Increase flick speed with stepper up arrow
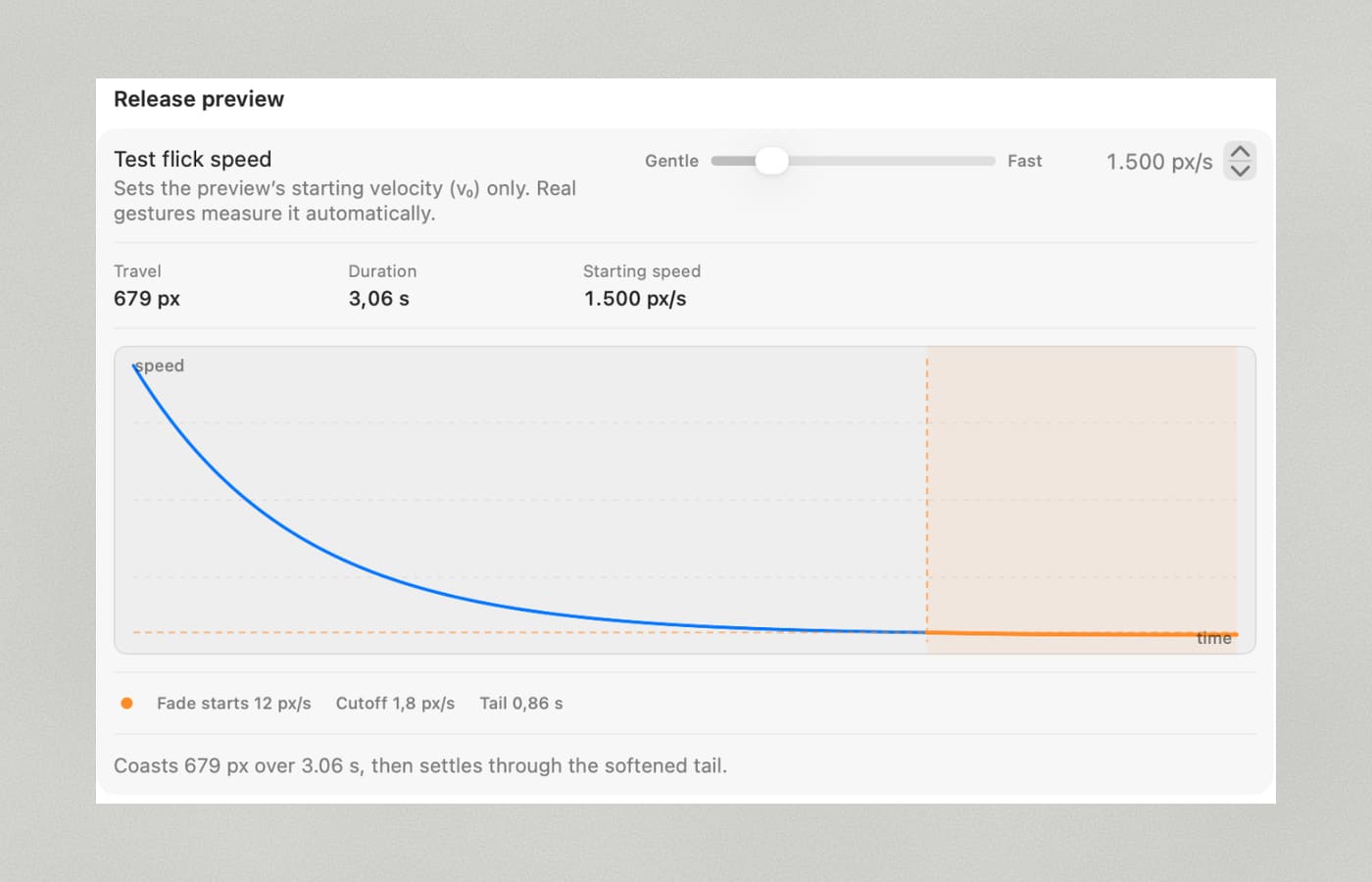This screenshot has width=1372, height=882. click(x=1240, y=152)
